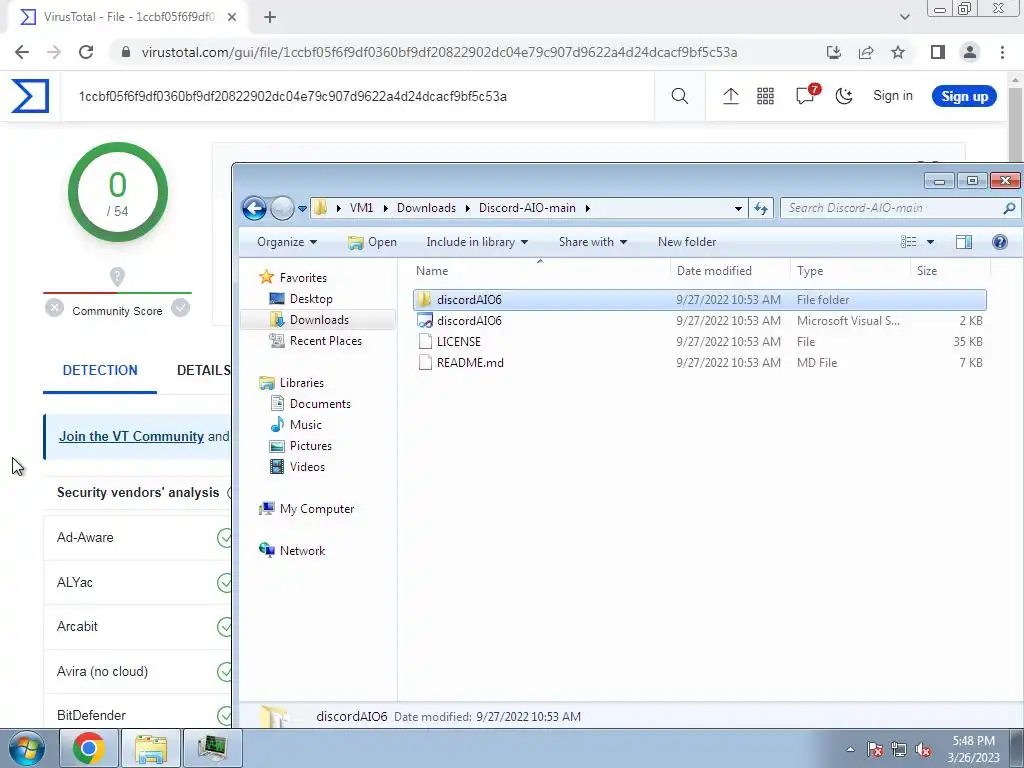
Task: Open Pictures library in sidebar
Action: 310,445
